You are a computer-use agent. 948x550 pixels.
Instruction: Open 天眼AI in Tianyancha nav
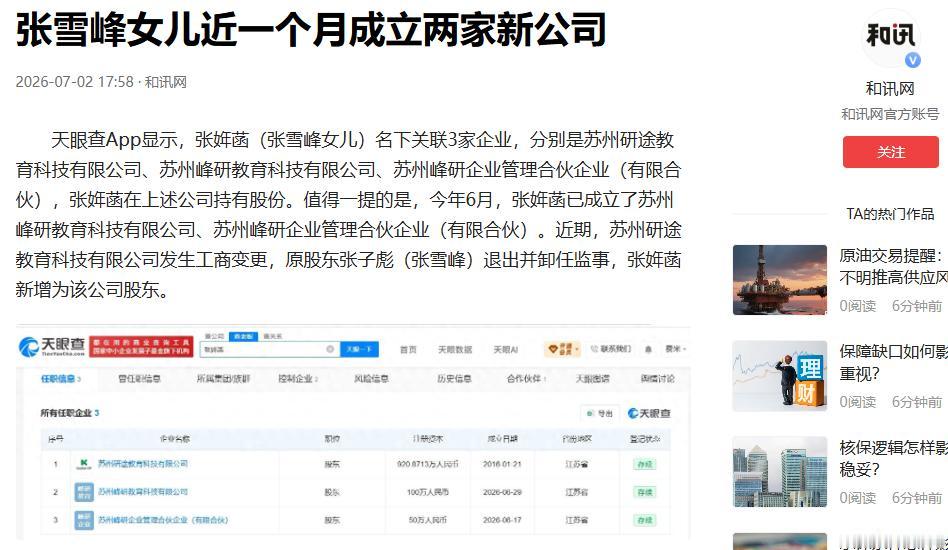(505, 349)
